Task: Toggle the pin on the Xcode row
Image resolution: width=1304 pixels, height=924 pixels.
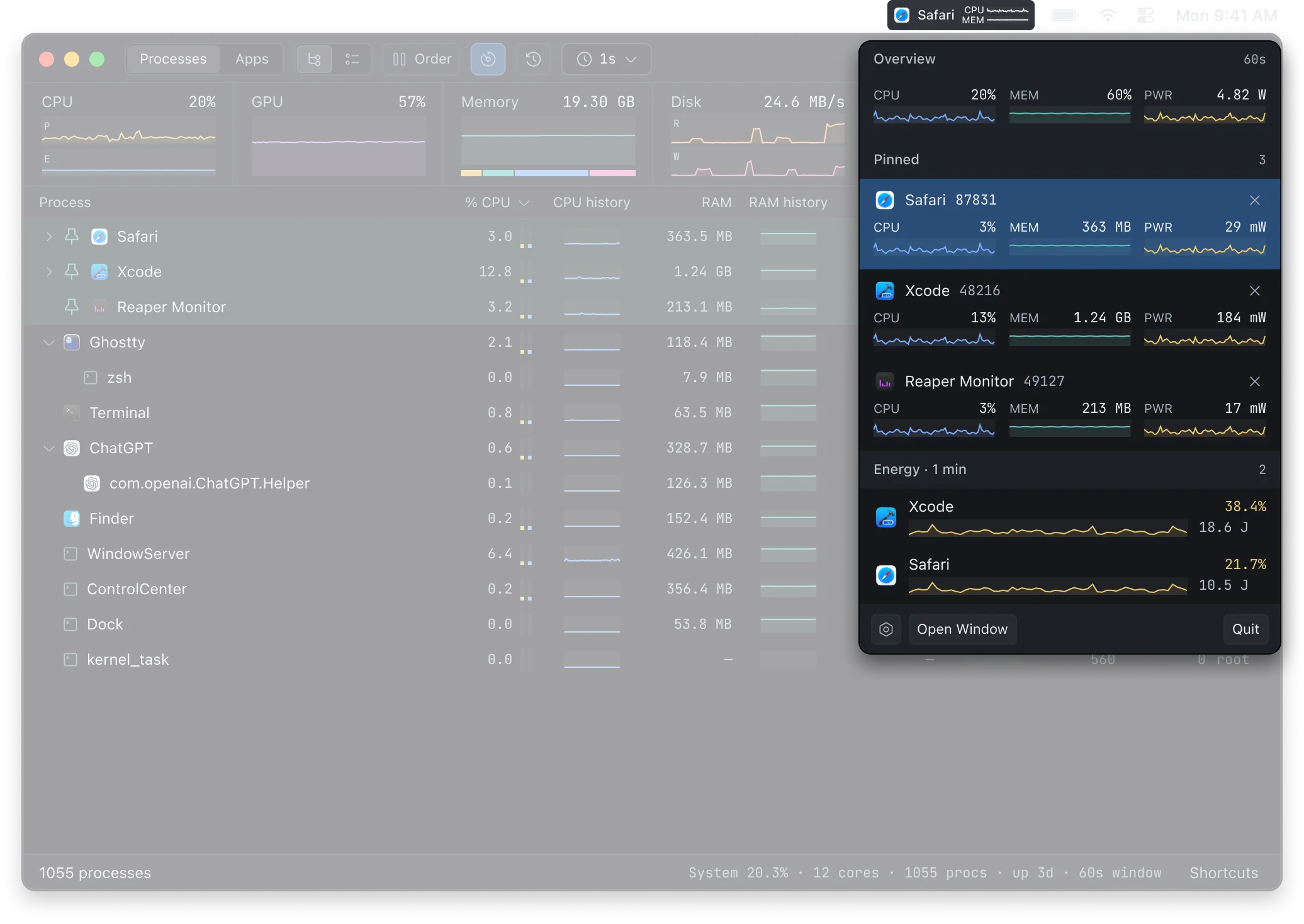Action: (72, 271)
